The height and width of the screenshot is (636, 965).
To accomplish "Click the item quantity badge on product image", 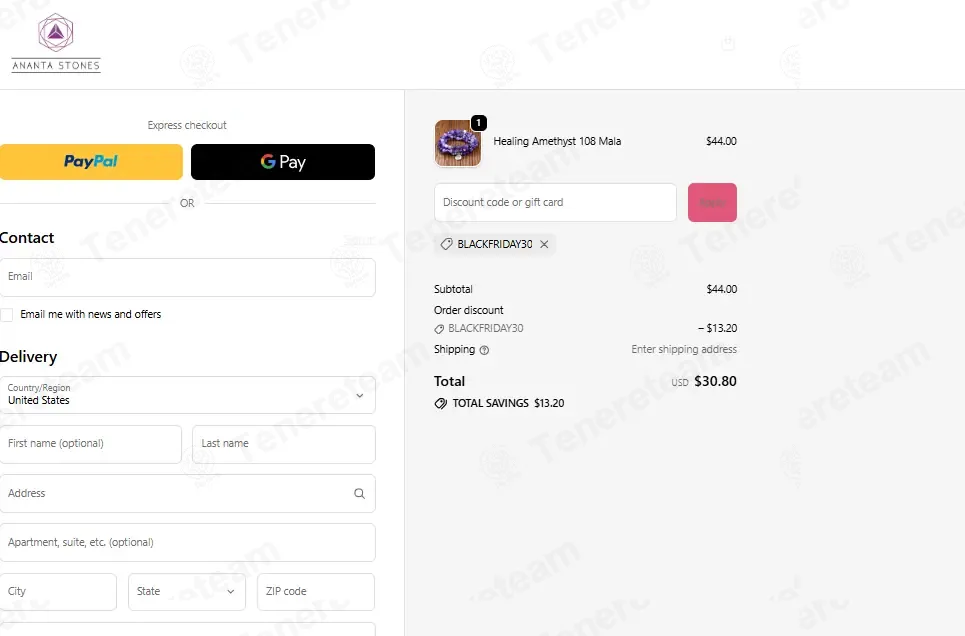I will (x=479, y=123).
